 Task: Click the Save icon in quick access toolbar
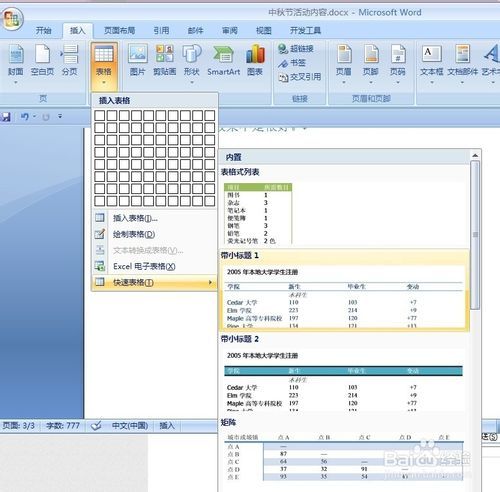click(6, 117)
